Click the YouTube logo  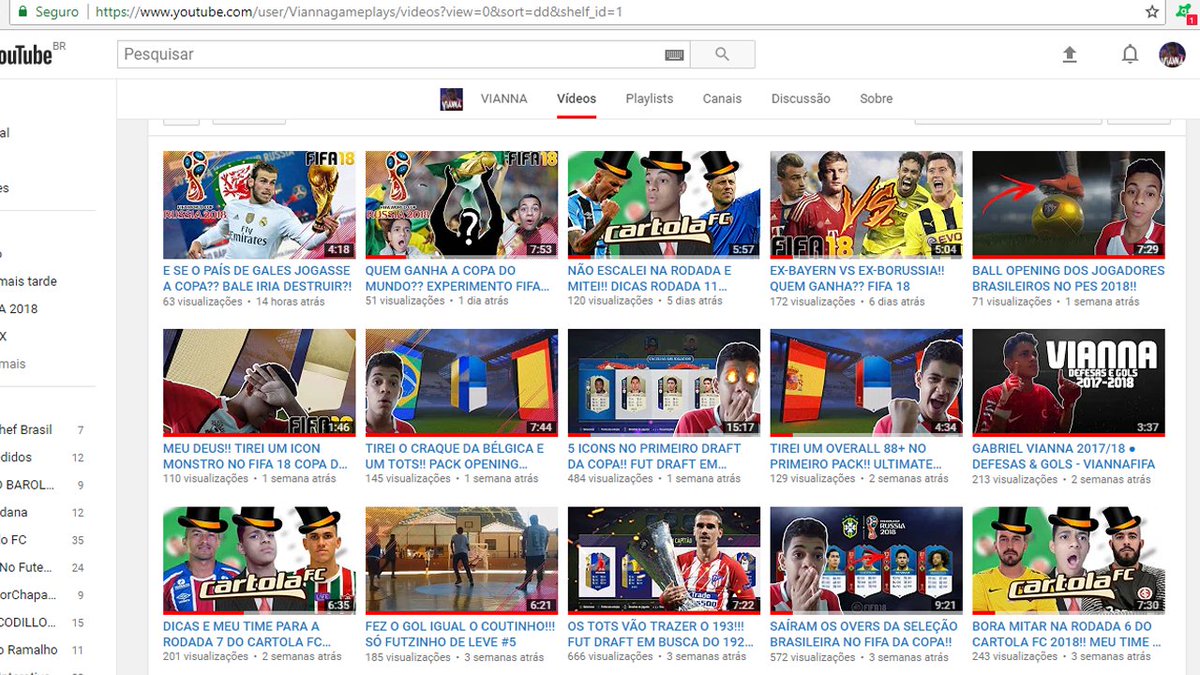click(27, 54)
